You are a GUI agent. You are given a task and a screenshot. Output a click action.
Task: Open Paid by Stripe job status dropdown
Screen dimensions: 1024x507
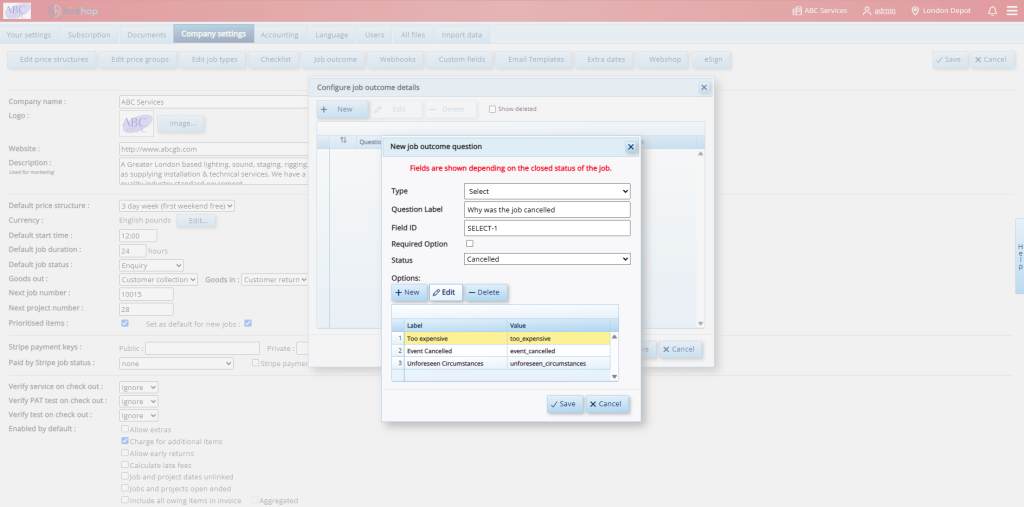(x=176, y=363)
